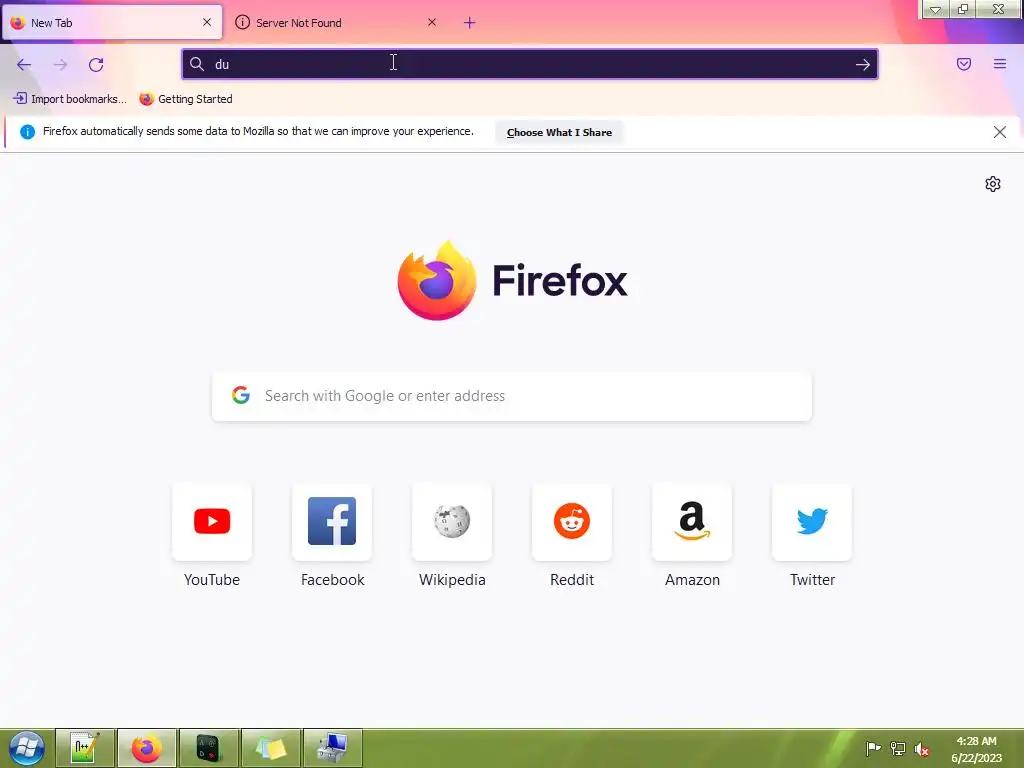Click Choose What I Share button
This screenshot has width=1024, height=768.
click(x=559, y=132)
